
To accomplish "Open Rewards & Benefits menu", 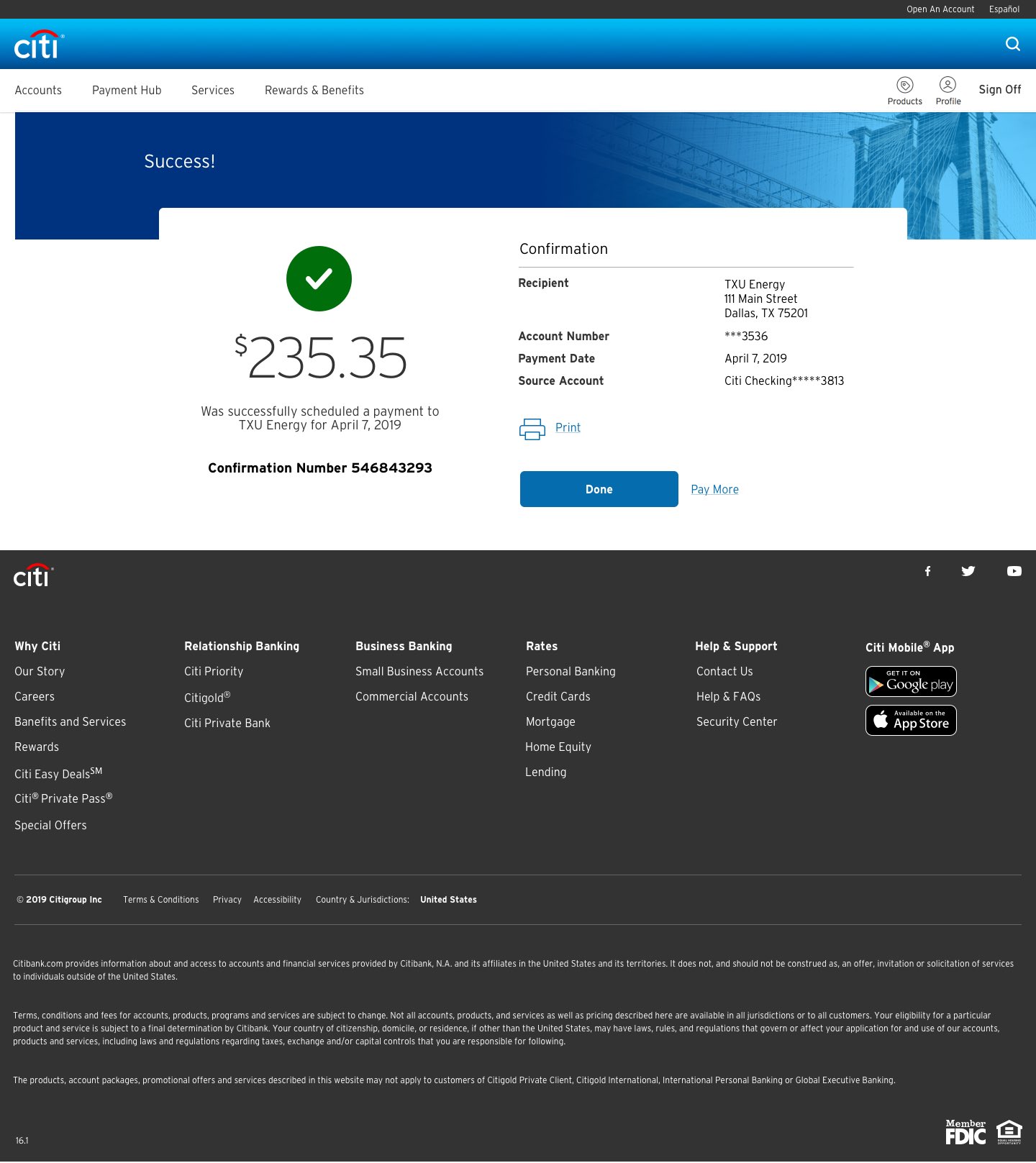I will (x=314, y=91).
